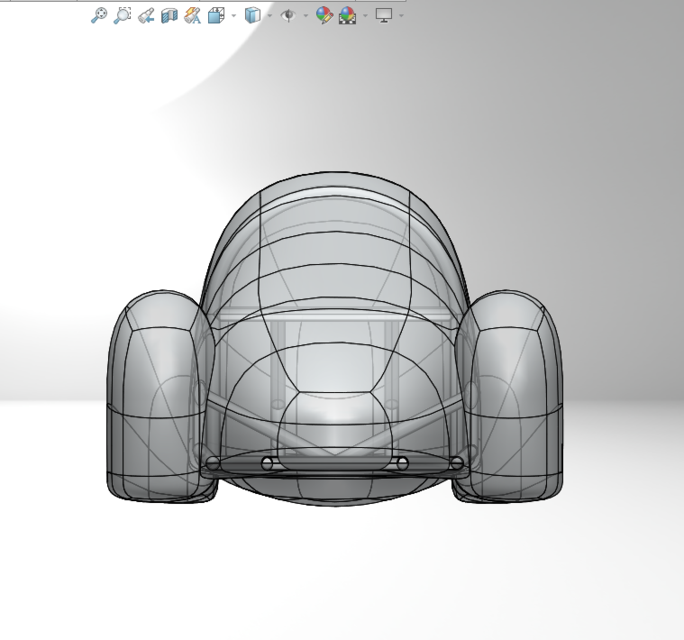Screen dimensions: 684x640
Task: Expand the Hide/Show Items dropdown arrow
Action: pos(305,16)
